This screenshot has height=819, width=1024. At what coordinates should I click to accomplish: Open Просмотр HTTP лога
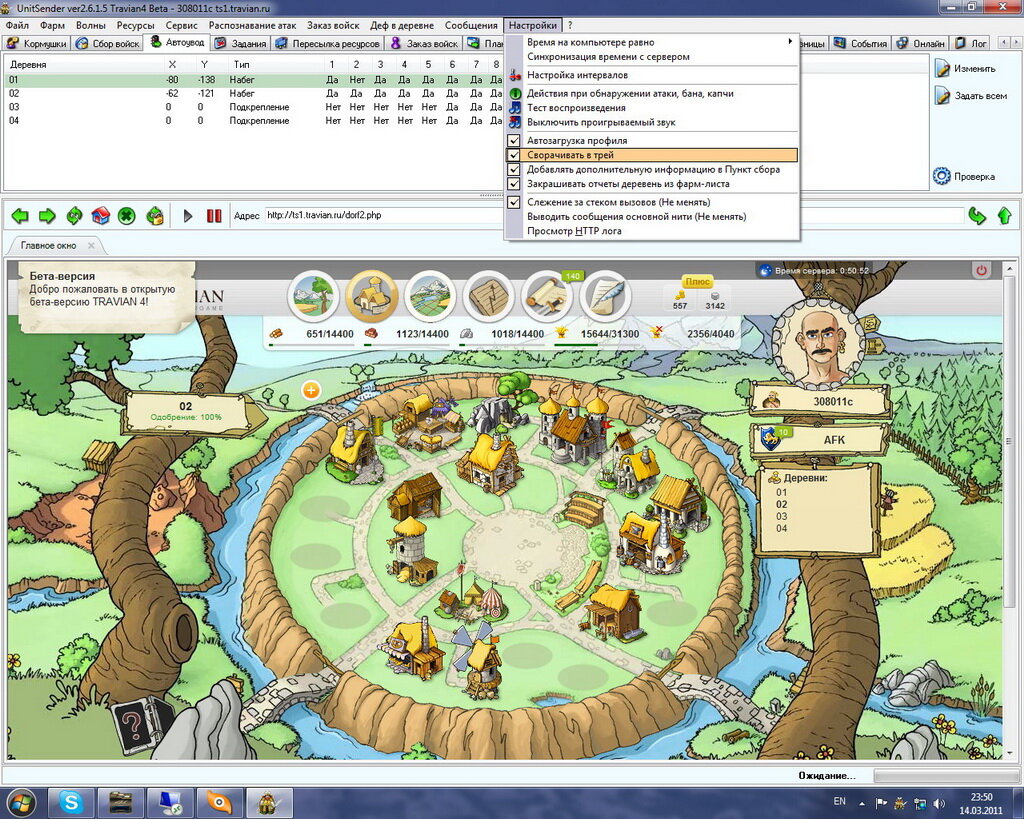[652, 231]
